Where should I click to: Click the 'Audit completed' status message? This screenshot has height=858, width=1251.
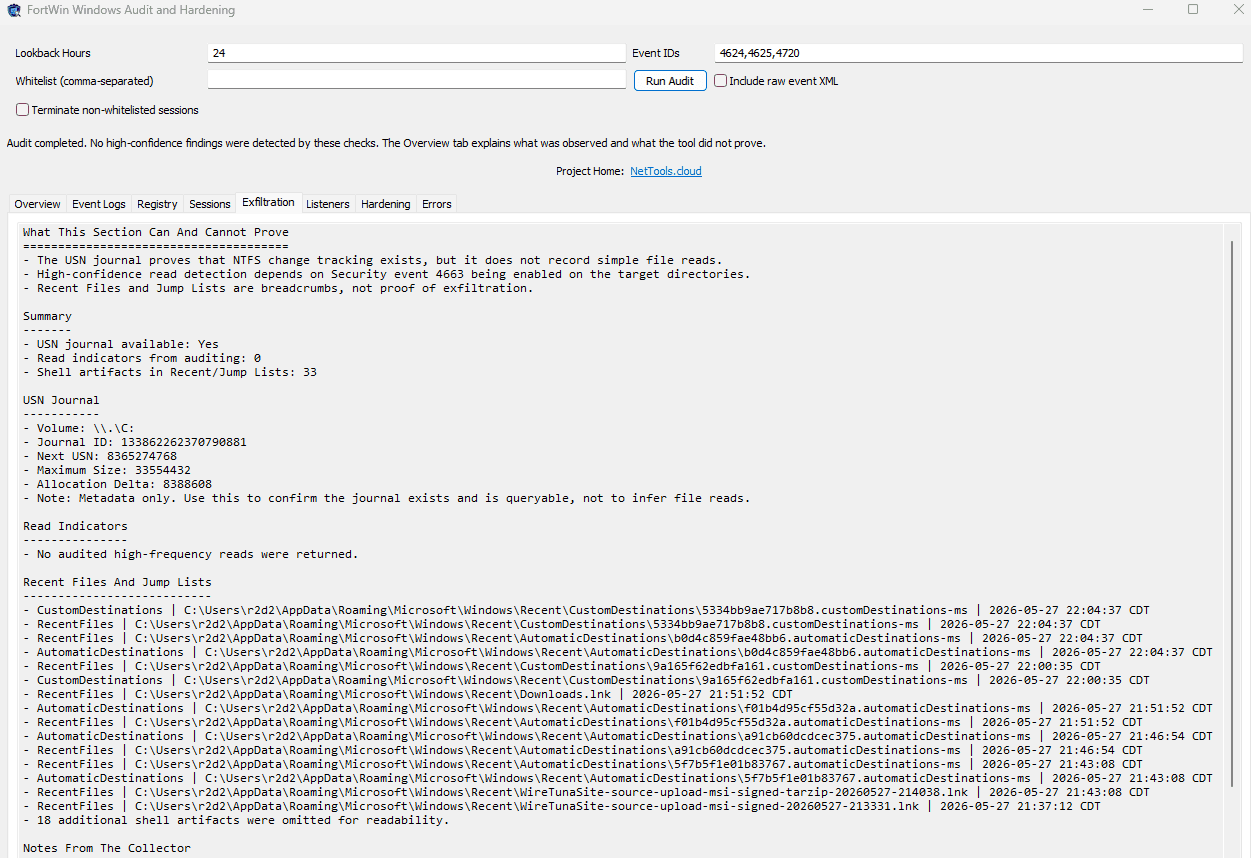386,143
